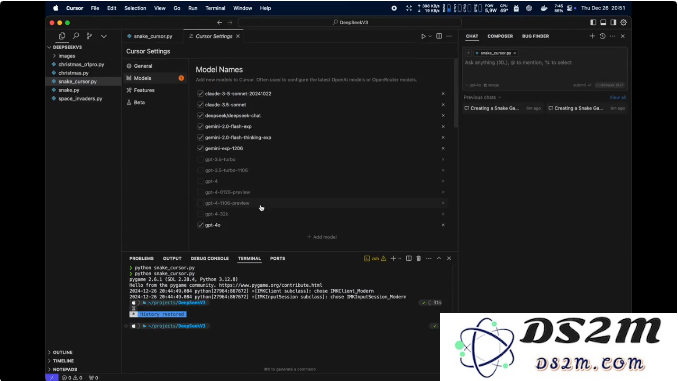Maximize the panel with up chevron
Viewport: 678px width, 381px height.
[439, 259]
